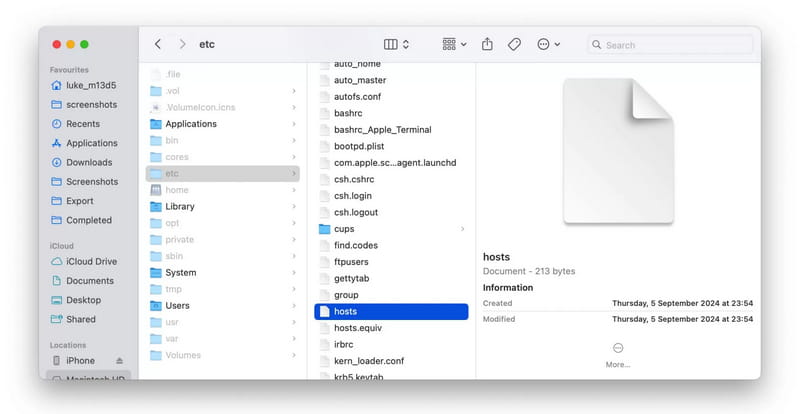Select the etc folder row

[x=222, y=174]
